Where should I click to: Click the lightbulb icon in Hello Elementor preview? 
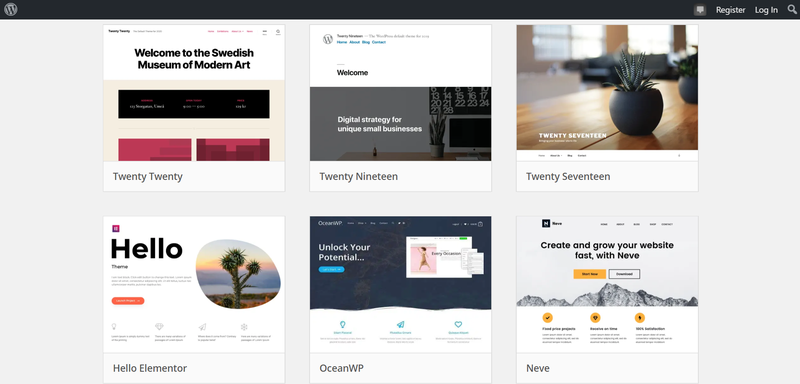click(114, 326)
